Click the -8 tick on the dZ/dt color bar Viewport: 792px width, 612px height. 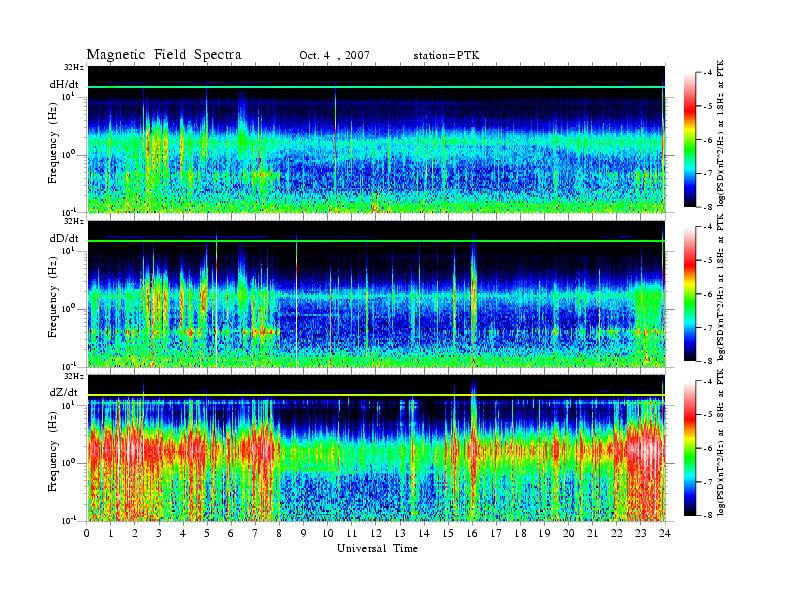coord(706,515)
